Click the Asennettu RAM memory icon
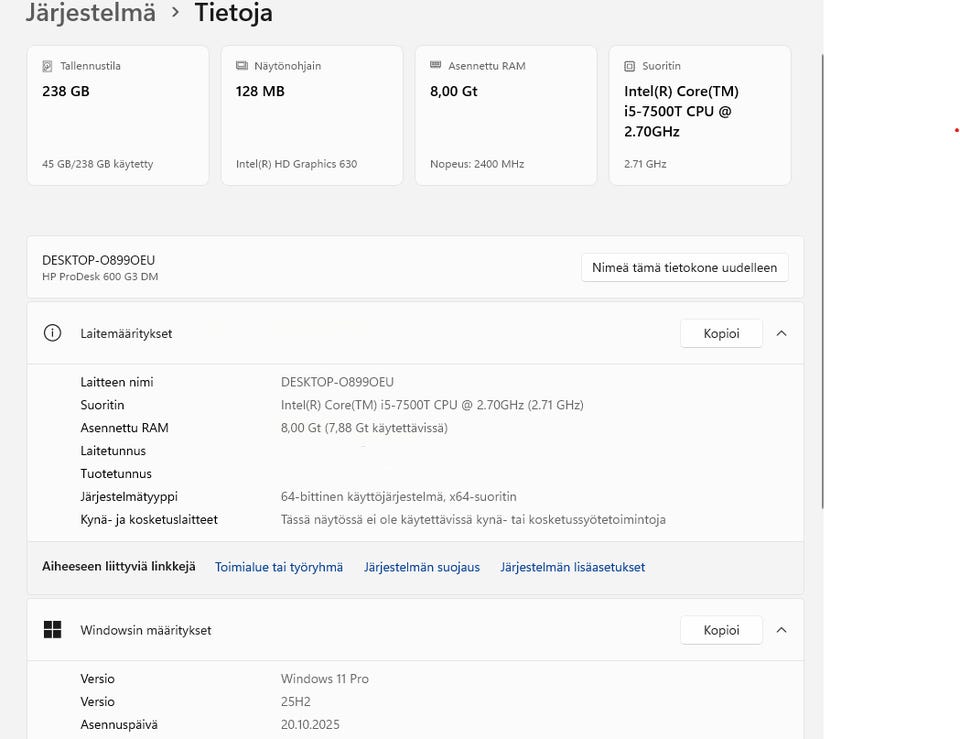Image resolution: width=960 pixels, height=739 pixels. pos(435,65)
